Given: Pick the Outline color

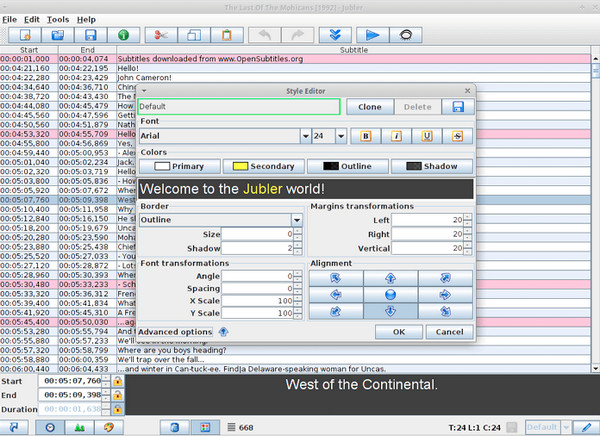Looking at the screenshot, I should [x=347, y=166].
